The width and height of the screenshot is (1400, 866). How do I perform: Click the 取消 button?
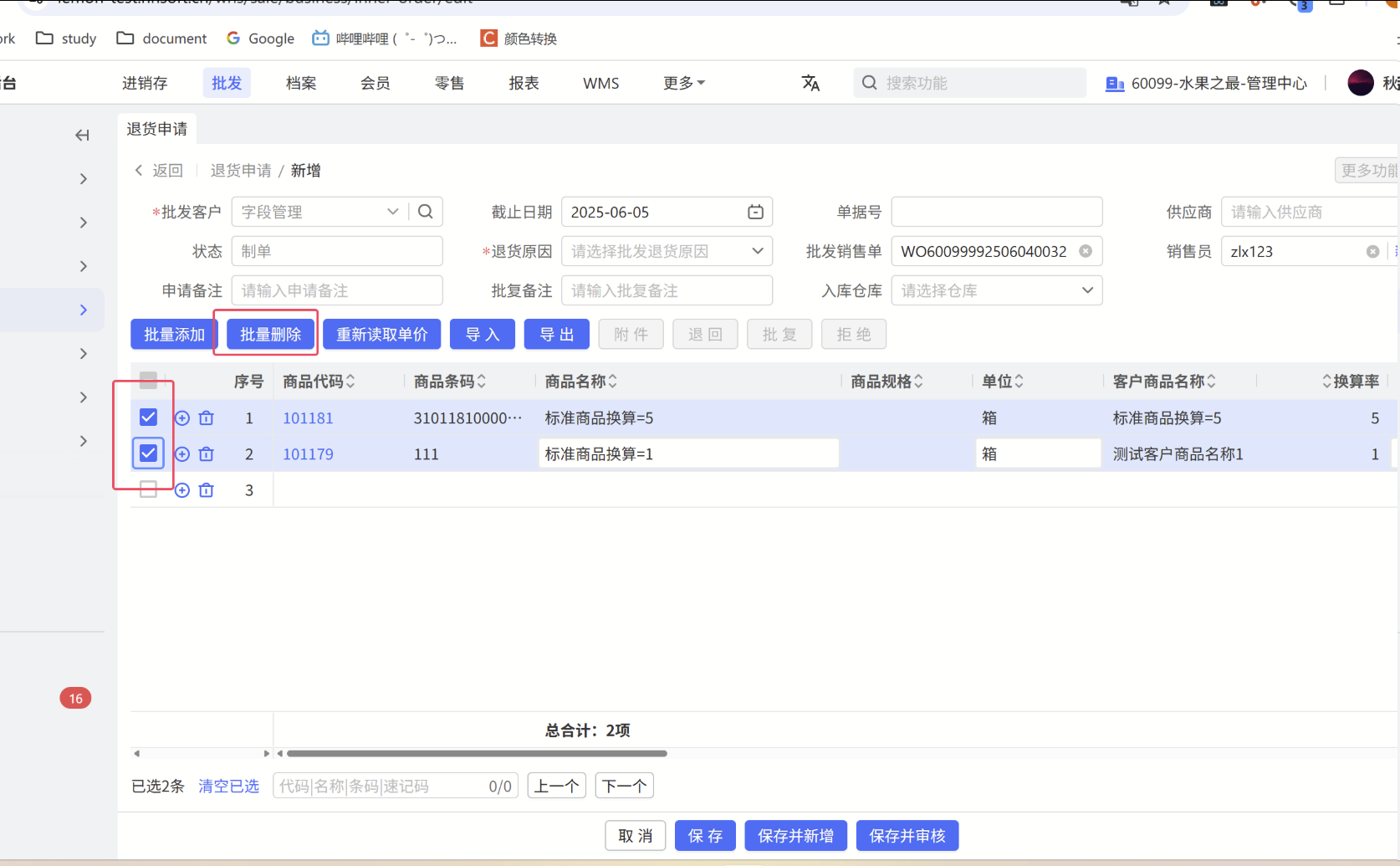636,836
